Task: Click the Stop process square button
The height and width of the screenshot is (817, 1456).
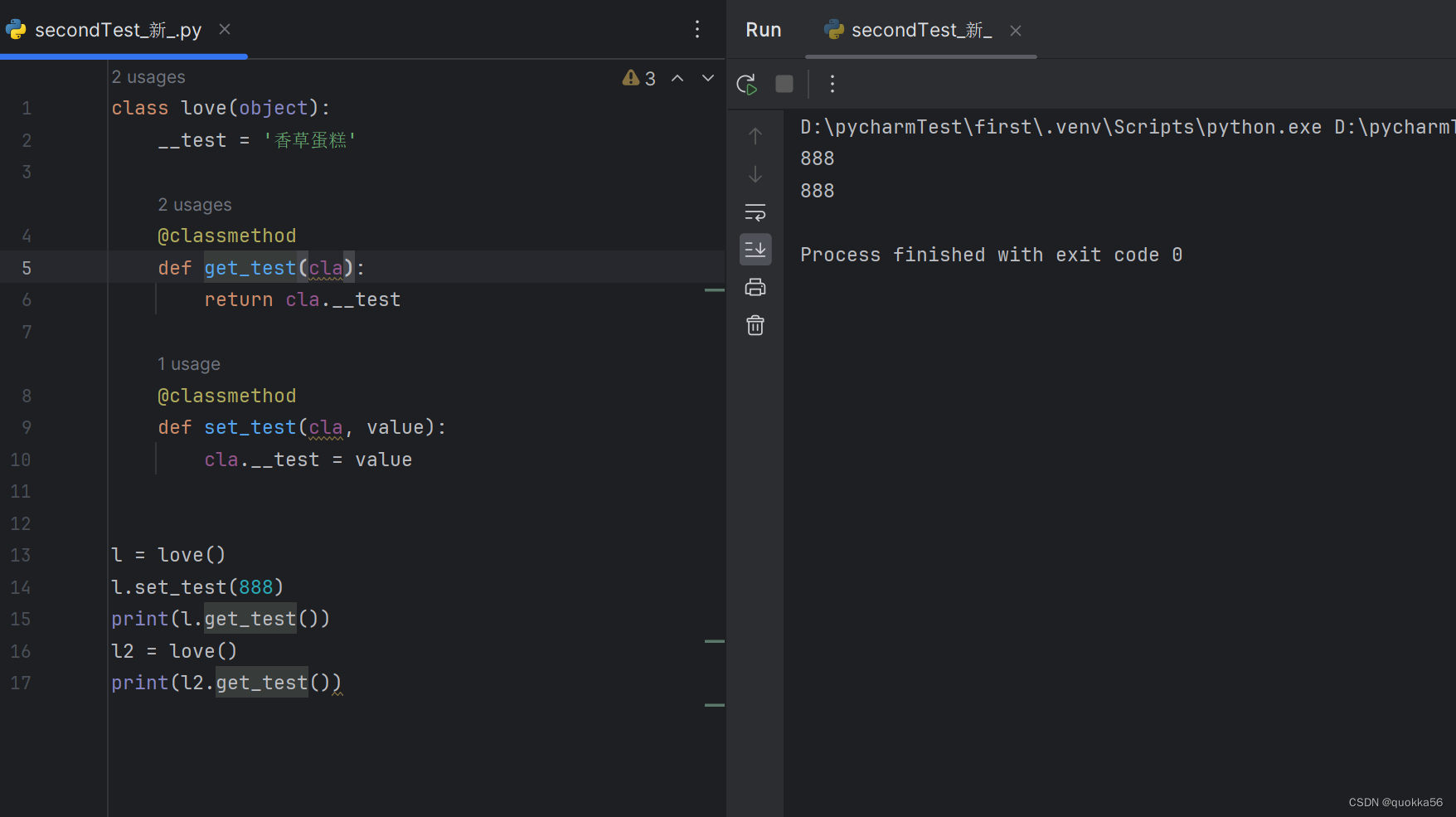Action: tap(784, 84)
